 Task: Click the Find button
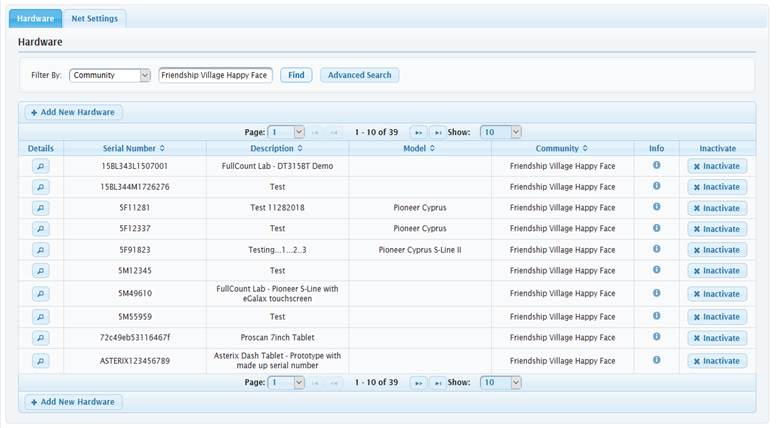click(296, 75)
